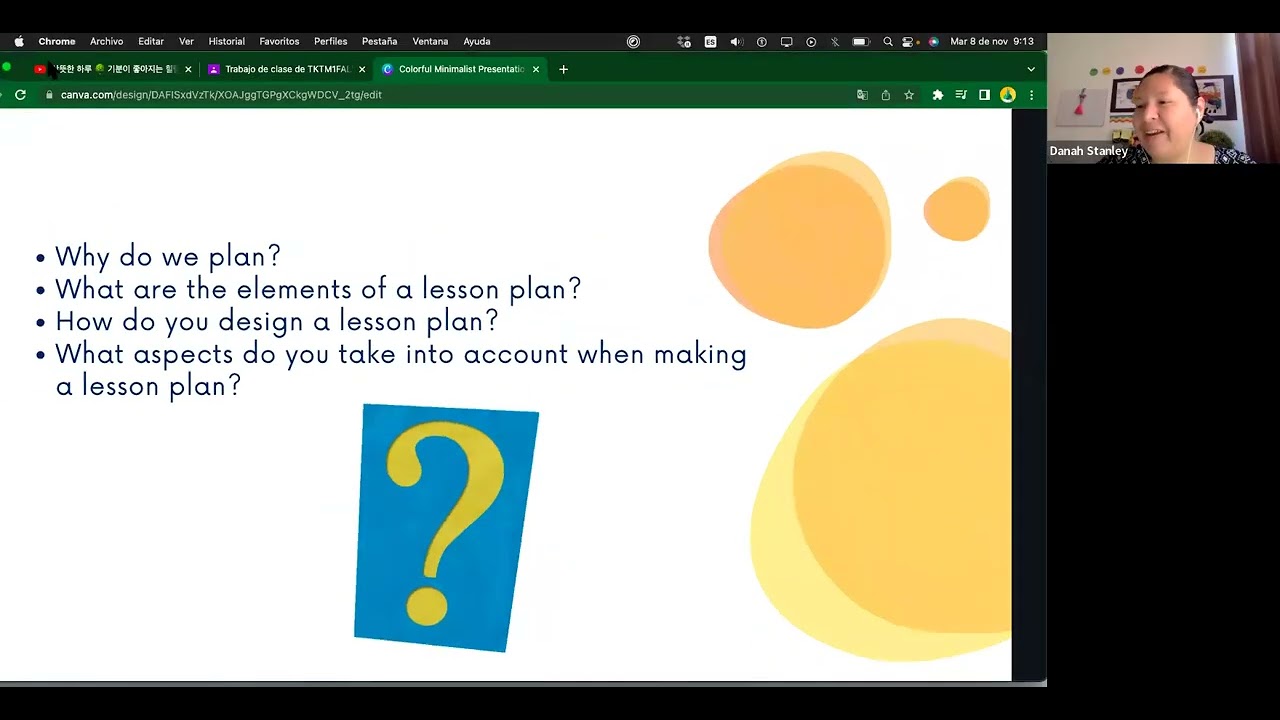Image resolution: width=1280 pixels, height=720 pixels.
Task: Open the Editar menu
Action: (x=151, y=41)
